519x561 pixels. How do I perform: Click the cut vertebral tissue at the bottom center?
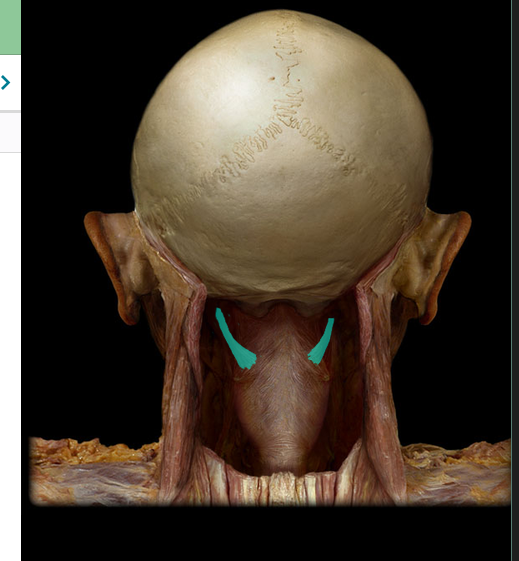pyautogui.click(x=283, y=488)
